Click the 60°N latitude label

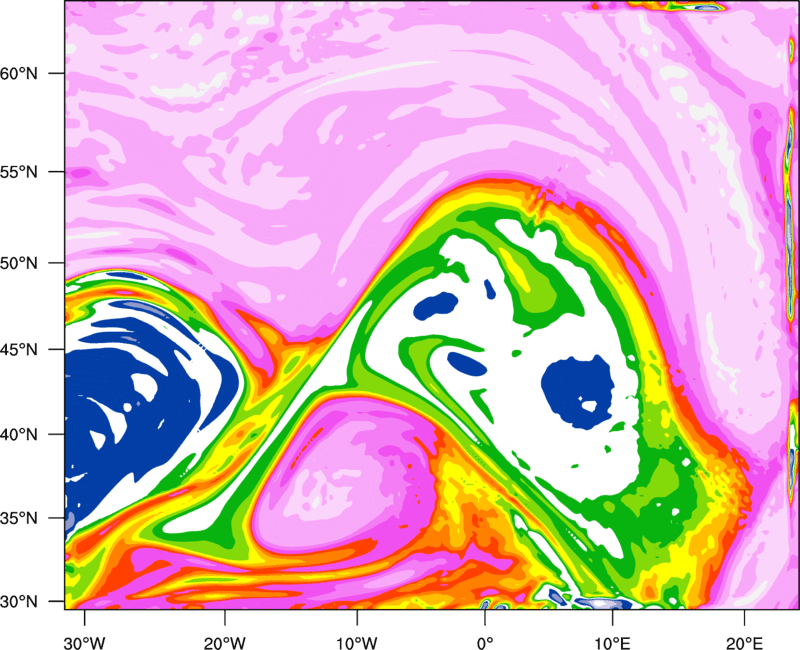click(x=19, y=74)
